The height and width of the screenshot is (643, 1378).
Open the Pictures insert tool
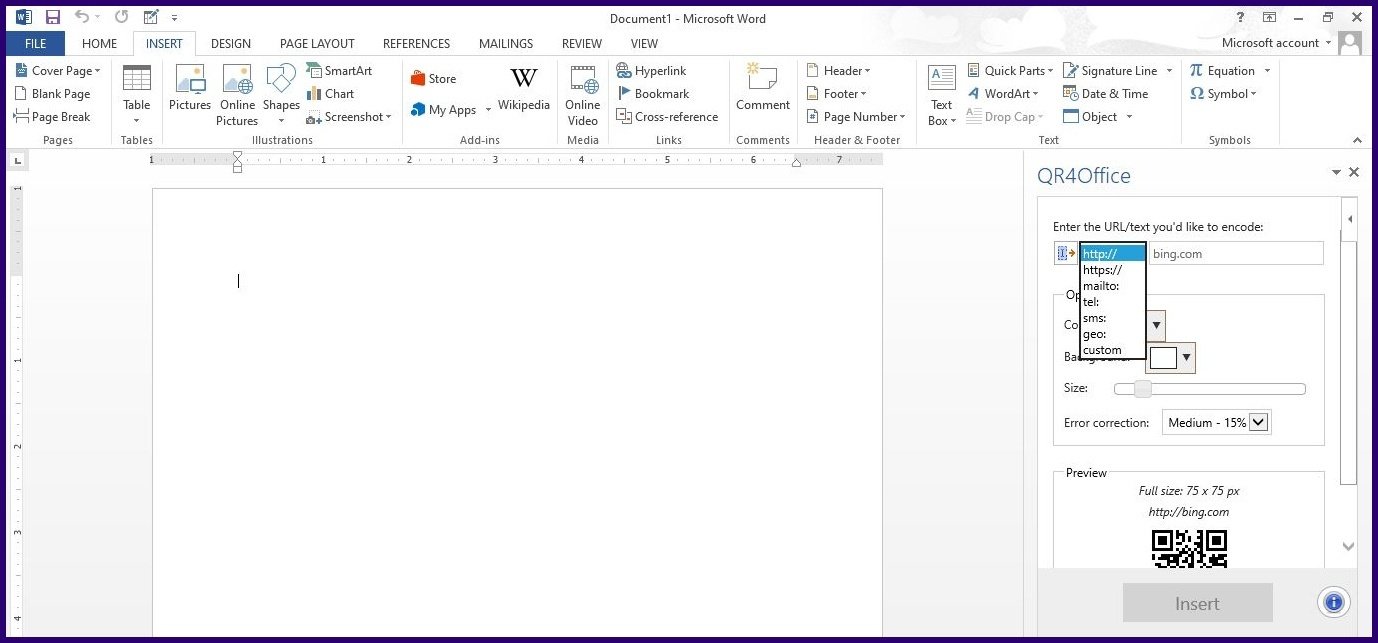click(x=189, y=93)
